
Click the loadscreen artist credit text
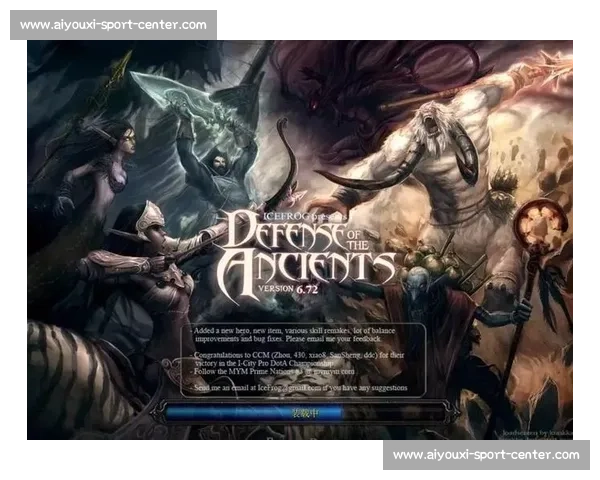pyautogui.click(x=537, y=433)
